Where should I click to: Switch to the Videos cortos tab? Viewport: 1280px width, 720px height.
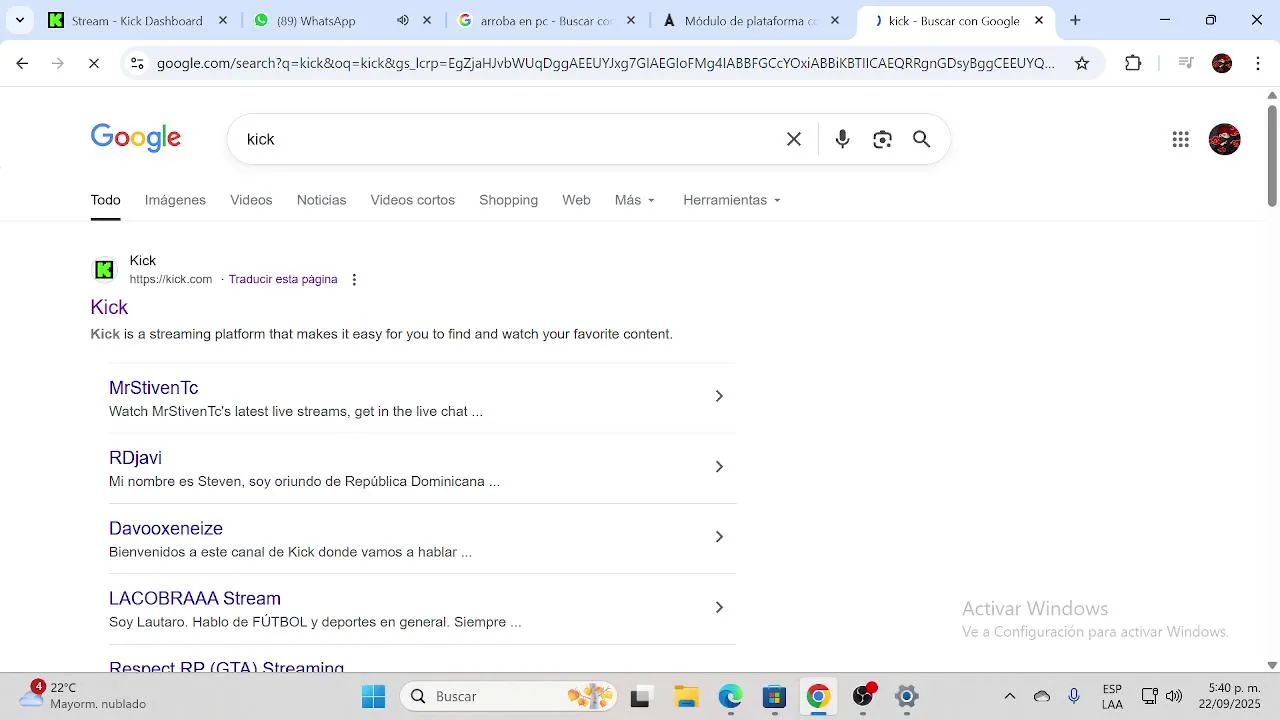[x=412, y=200]
